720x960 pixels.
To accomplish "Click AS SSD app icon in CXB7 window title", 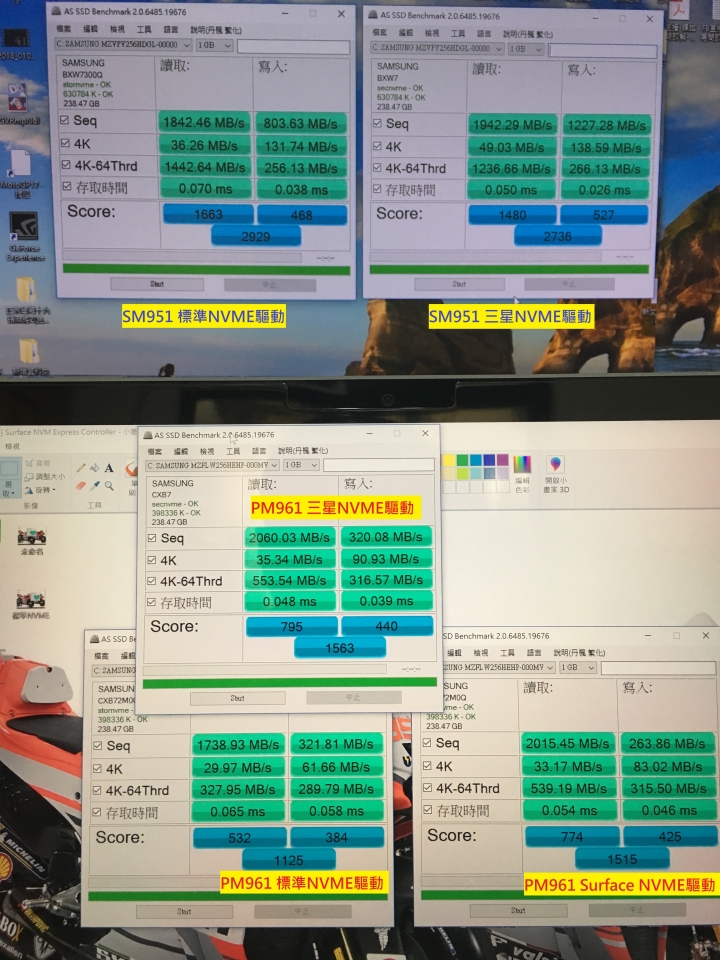I will pyautogui.click(x=148, y=435).
